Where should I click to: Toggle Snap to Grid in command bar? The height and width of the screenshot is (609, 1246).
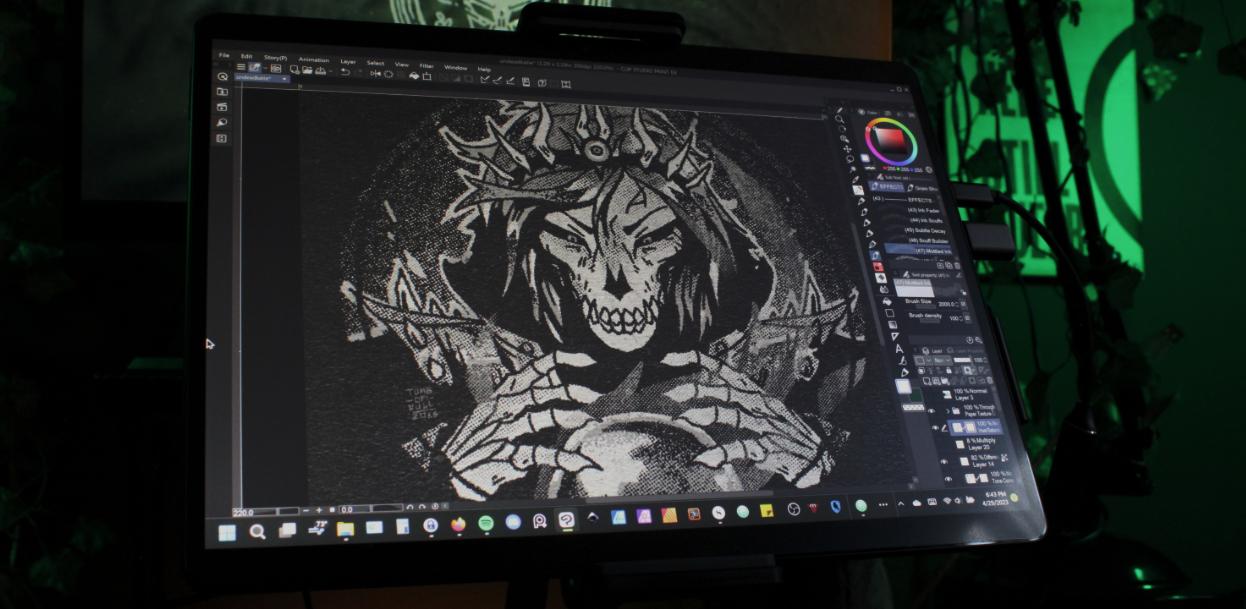pos(510,81)
